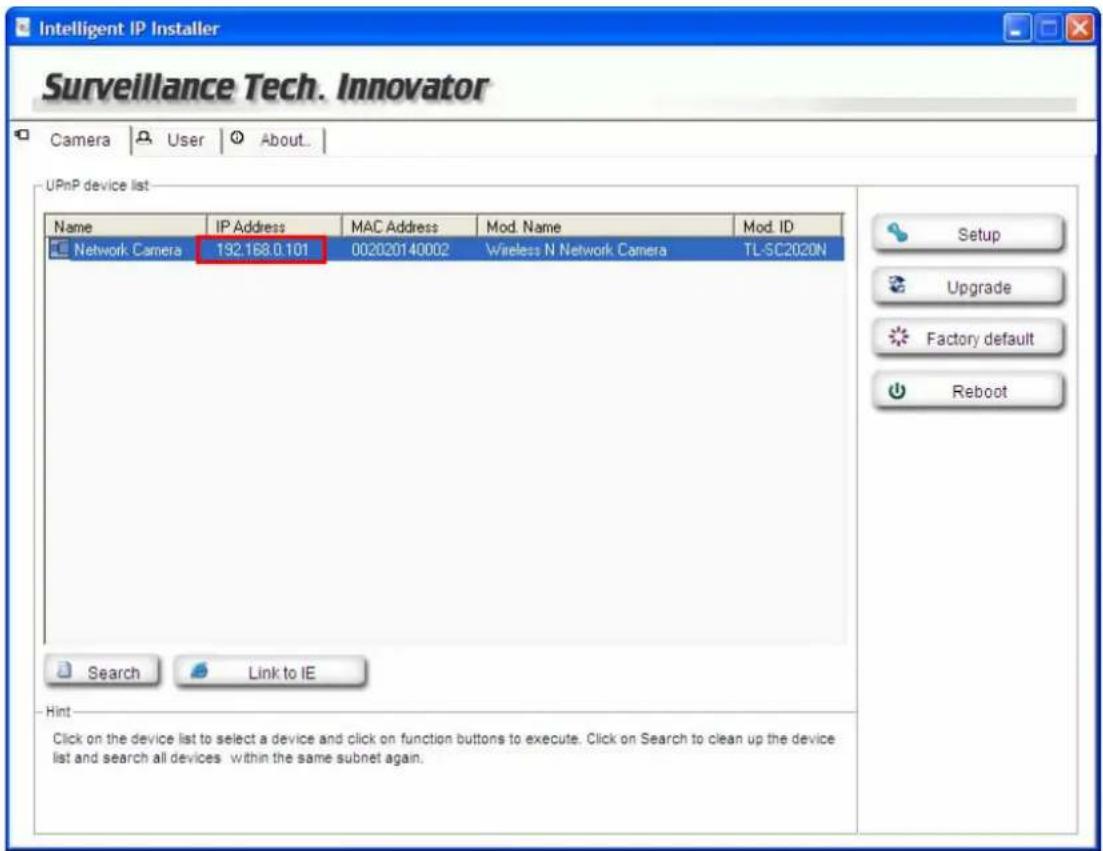Select the Network Camera row name
1103x851 pixels.
click(127, 250)
